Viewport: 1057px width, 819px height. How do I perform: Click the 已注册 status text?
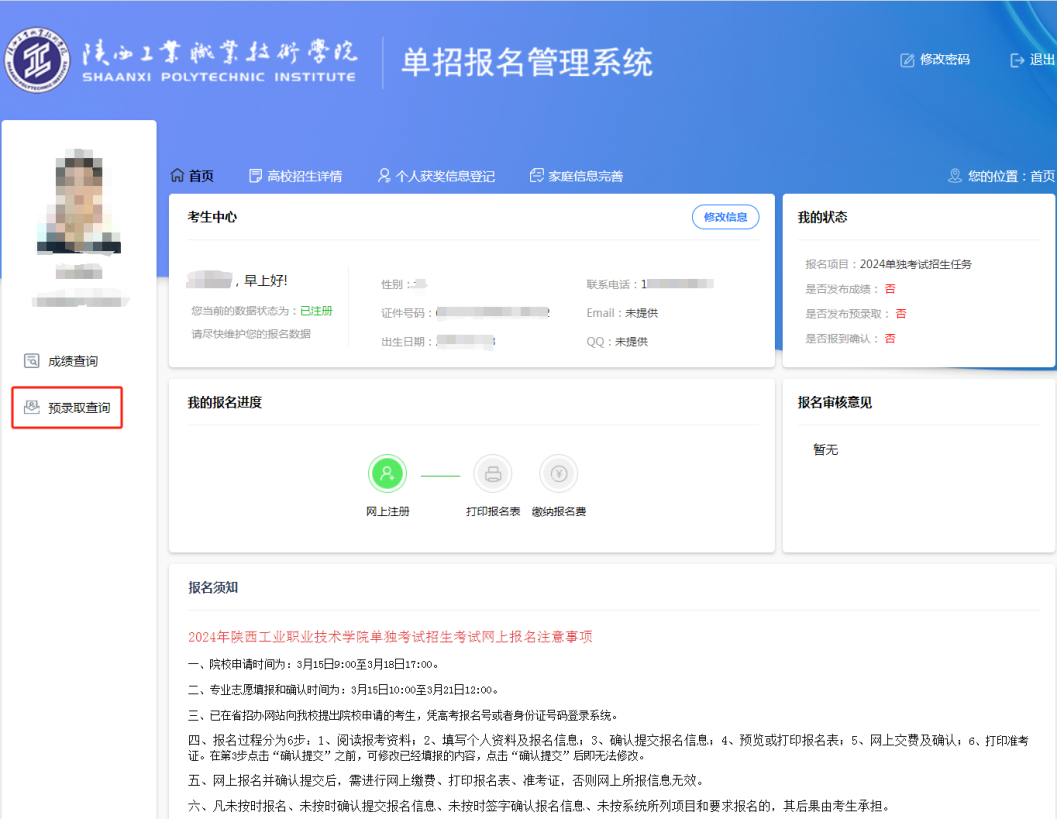coord(316,311)
